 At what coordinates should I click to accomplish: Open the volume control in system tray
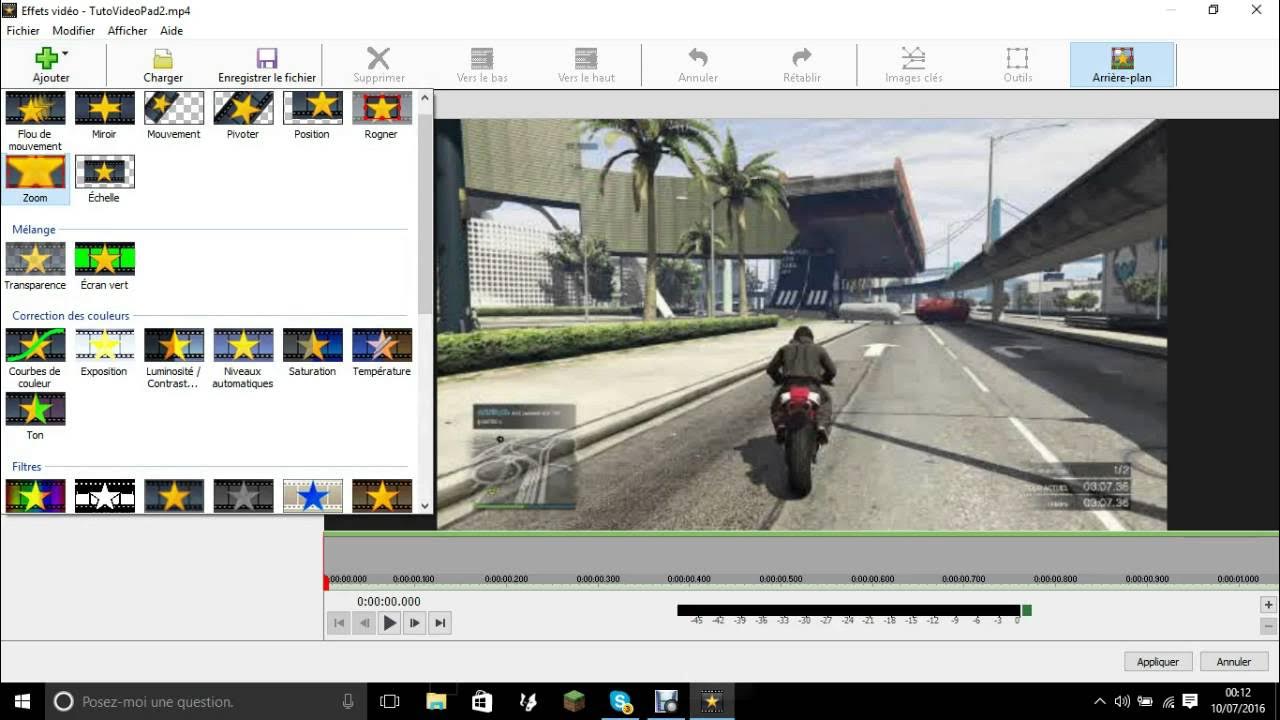click(x=1122, y=702)
